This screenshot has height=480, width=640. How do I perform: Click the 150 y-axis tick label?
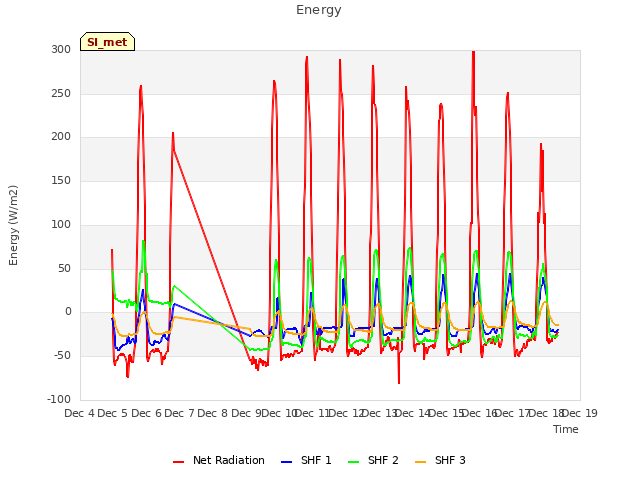pyautogui.click(x=61, y=180)
